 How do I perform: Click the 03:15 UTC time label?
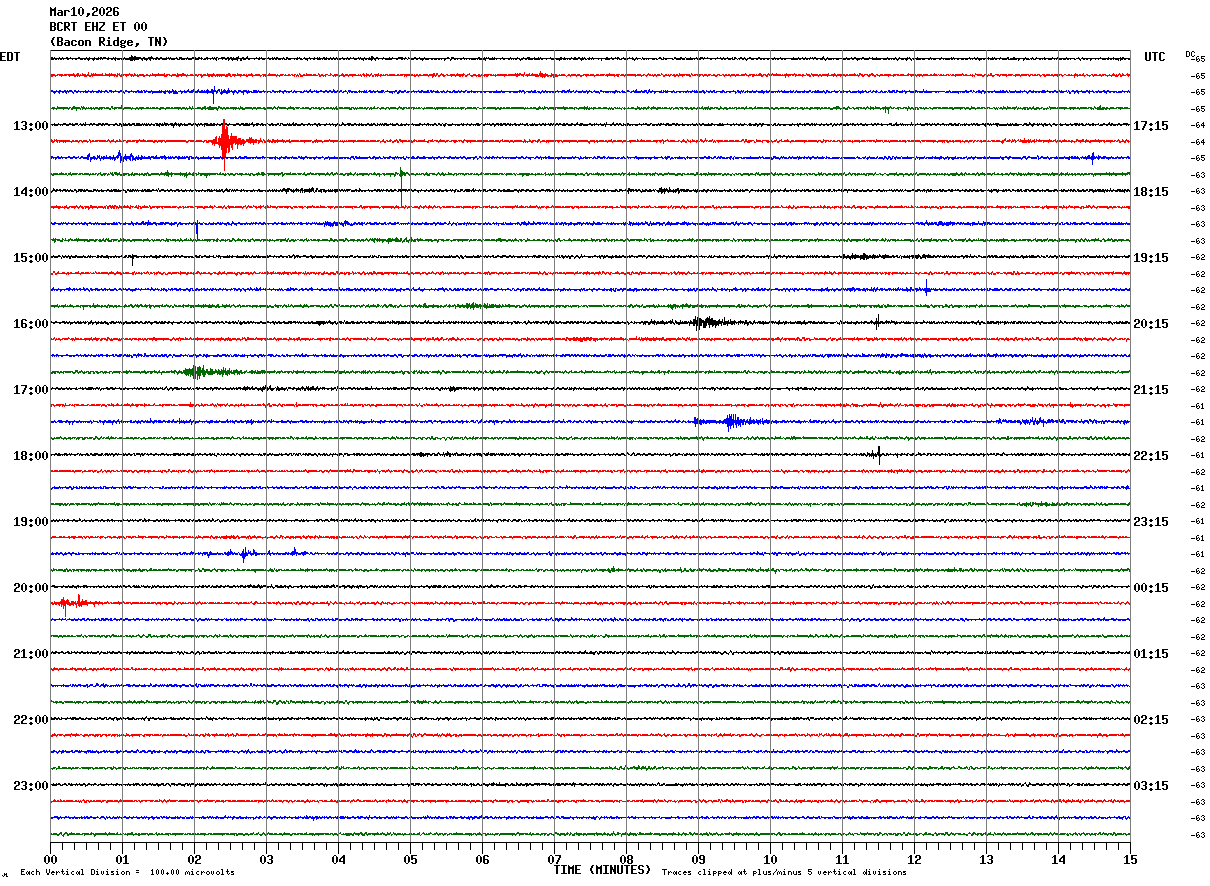1150,786
